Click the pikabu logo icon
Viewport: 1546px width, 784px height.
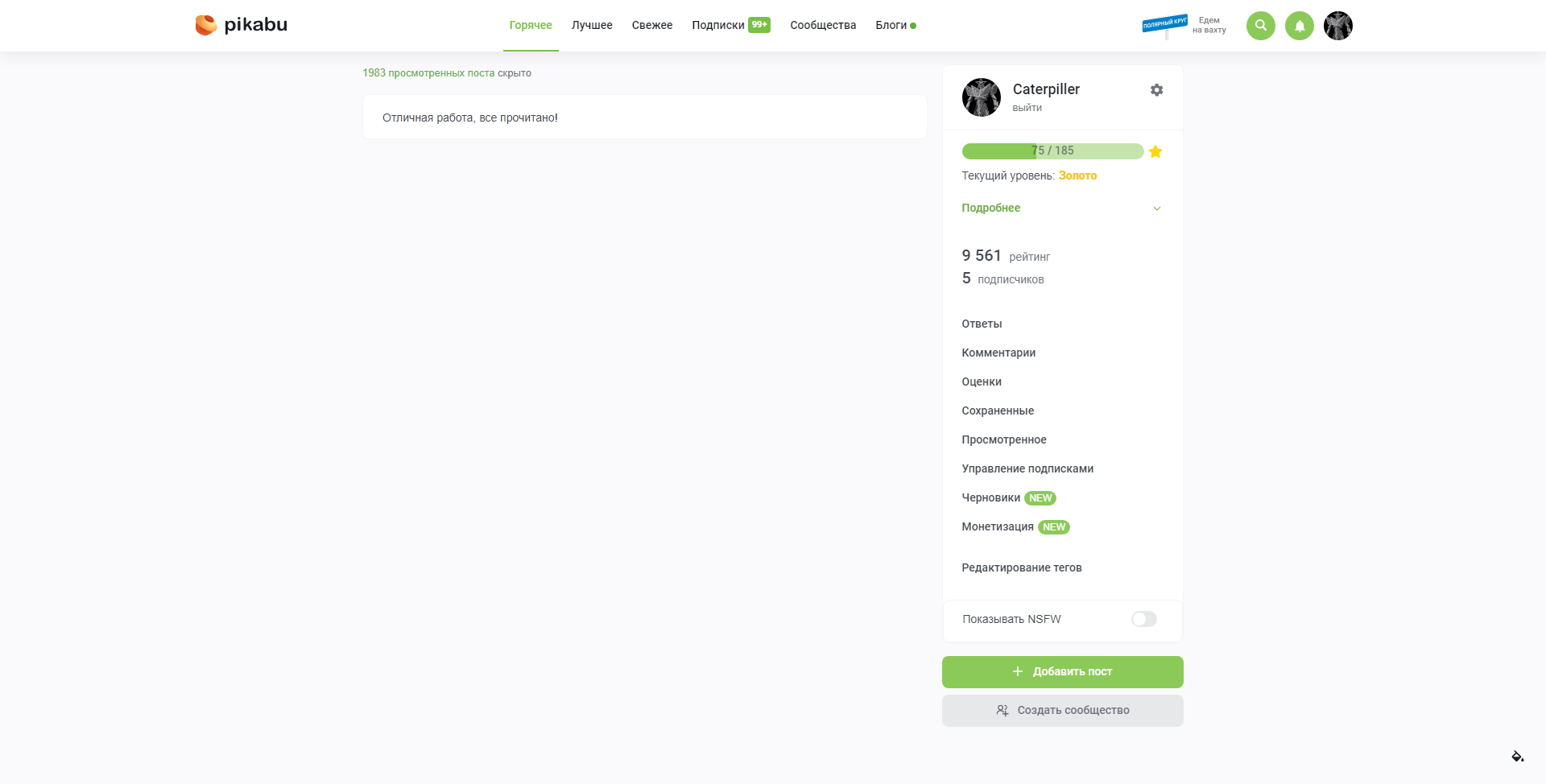coord(206,25)
